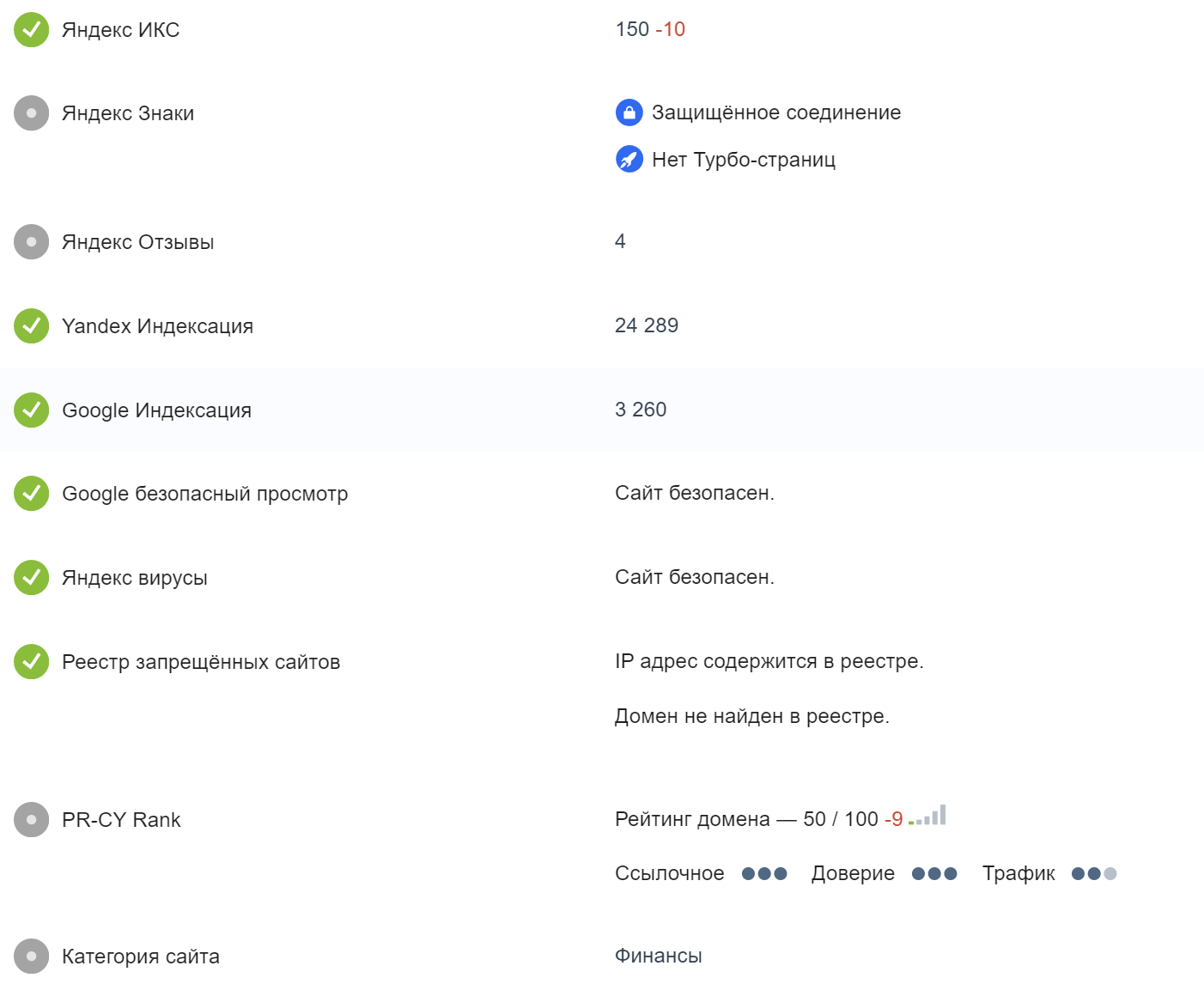
Task: Click the small rating bar chart icon
Action: click(927, 815)
